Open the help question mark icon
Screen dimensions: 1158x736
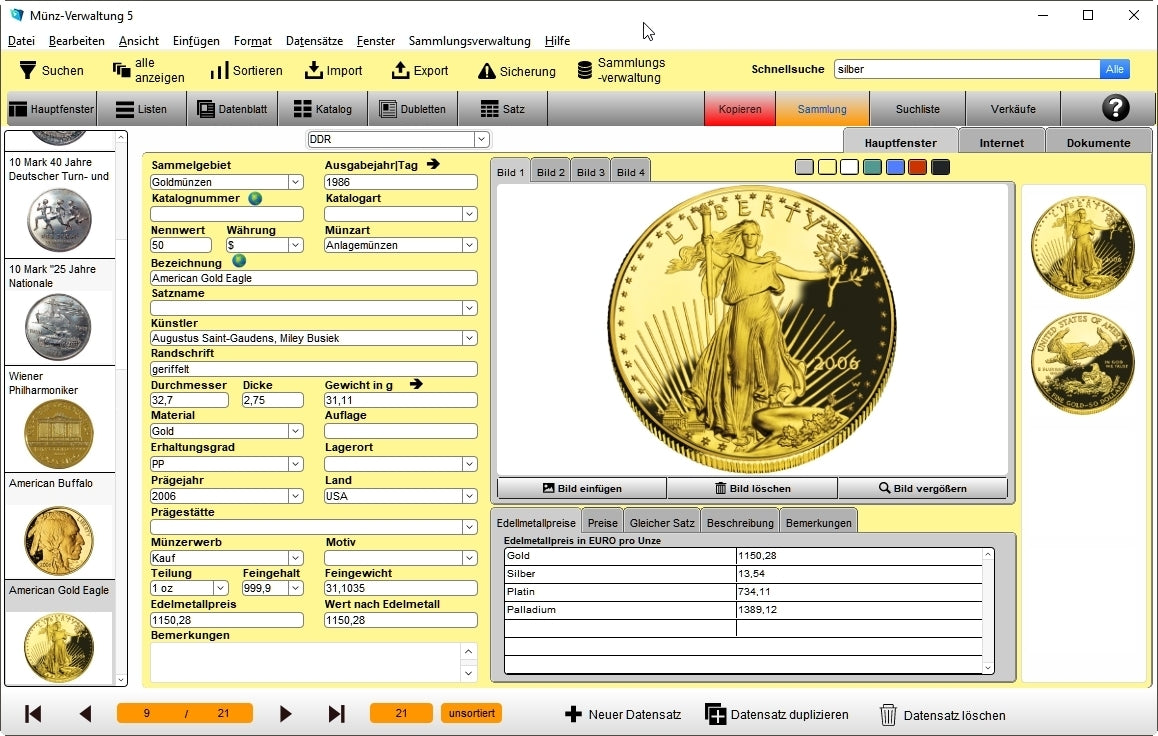click(1115, 109)
